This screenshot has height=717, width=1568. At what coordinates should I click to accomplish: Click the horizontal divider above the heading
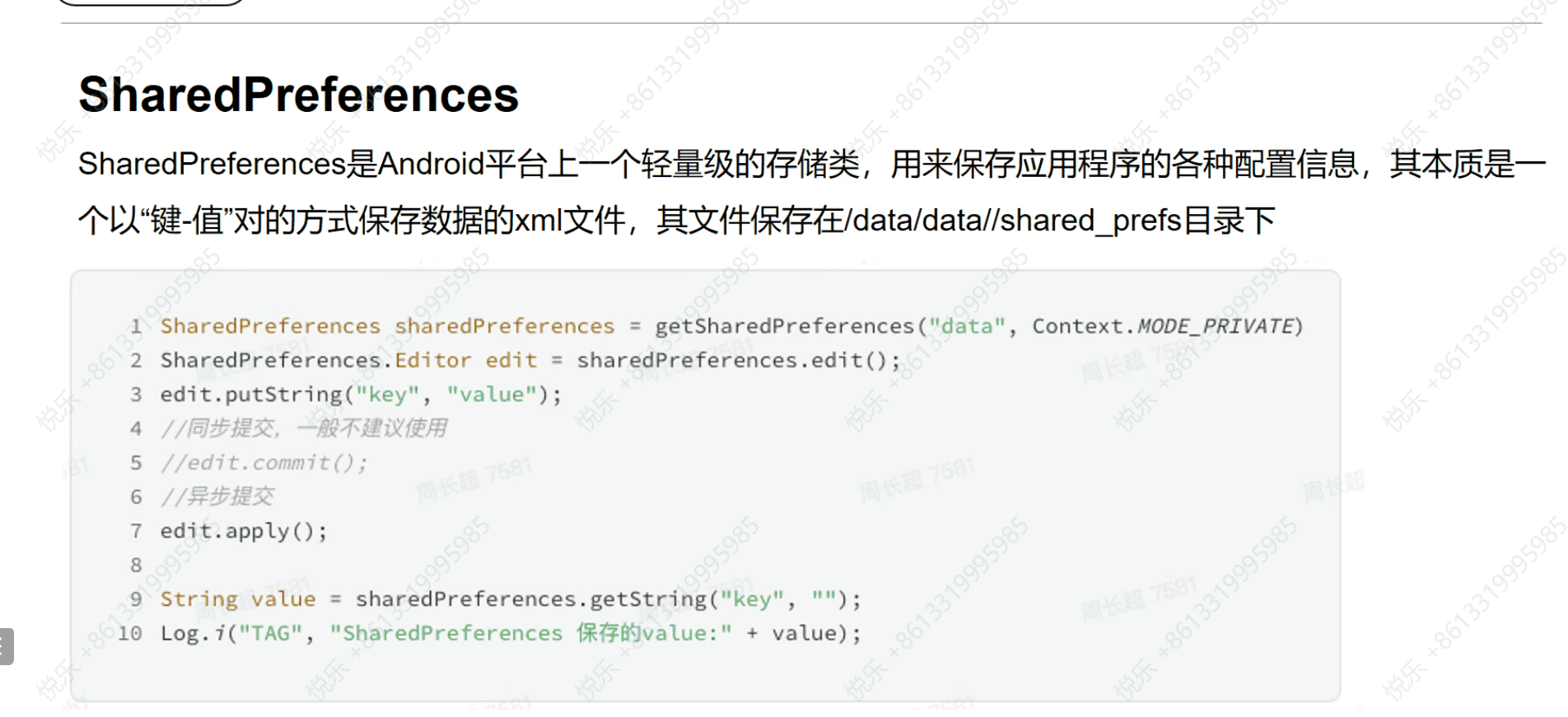pyautogui.click(x=800, y=23)
